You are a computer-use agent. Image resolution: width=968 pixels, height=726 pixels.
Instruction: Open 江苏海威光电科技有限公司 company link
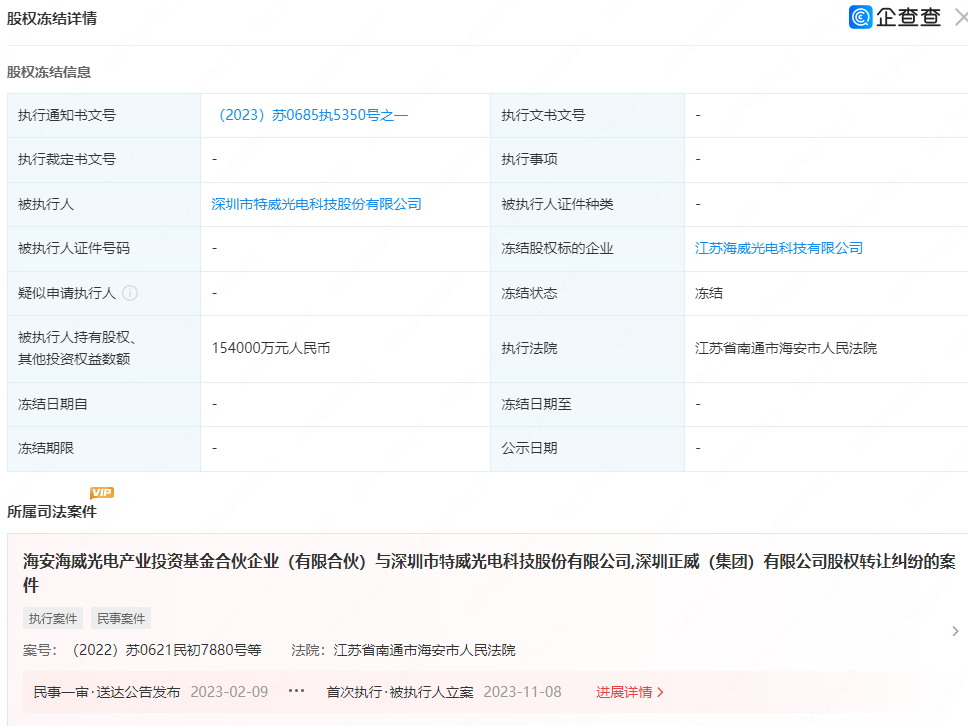pos(779,248)
